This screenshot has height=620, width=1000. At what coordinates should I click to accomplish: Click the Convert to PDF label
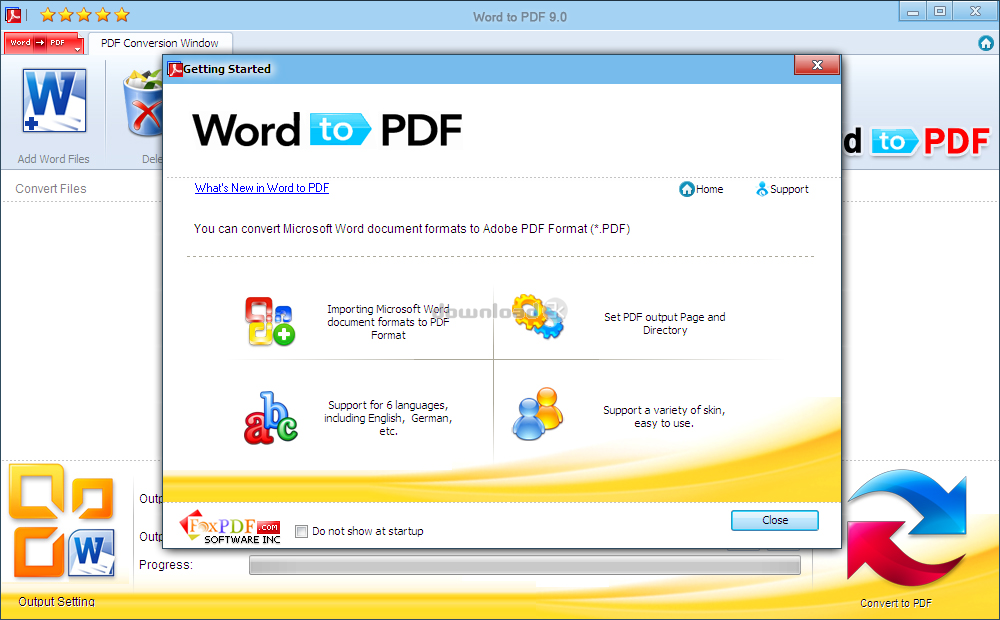click(896, 603)
